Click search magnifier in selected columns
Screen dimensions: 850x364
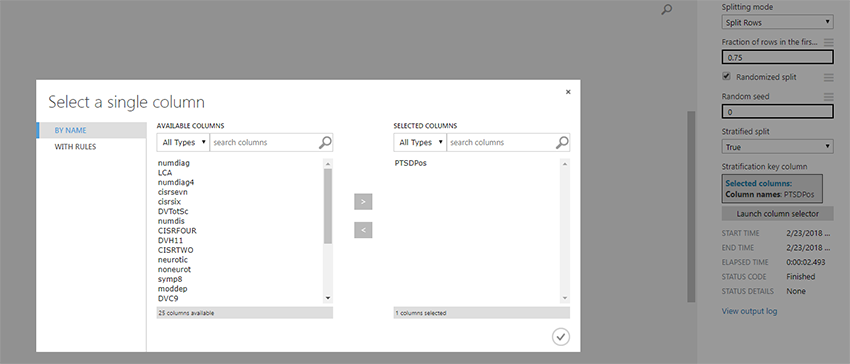point(562,142)
